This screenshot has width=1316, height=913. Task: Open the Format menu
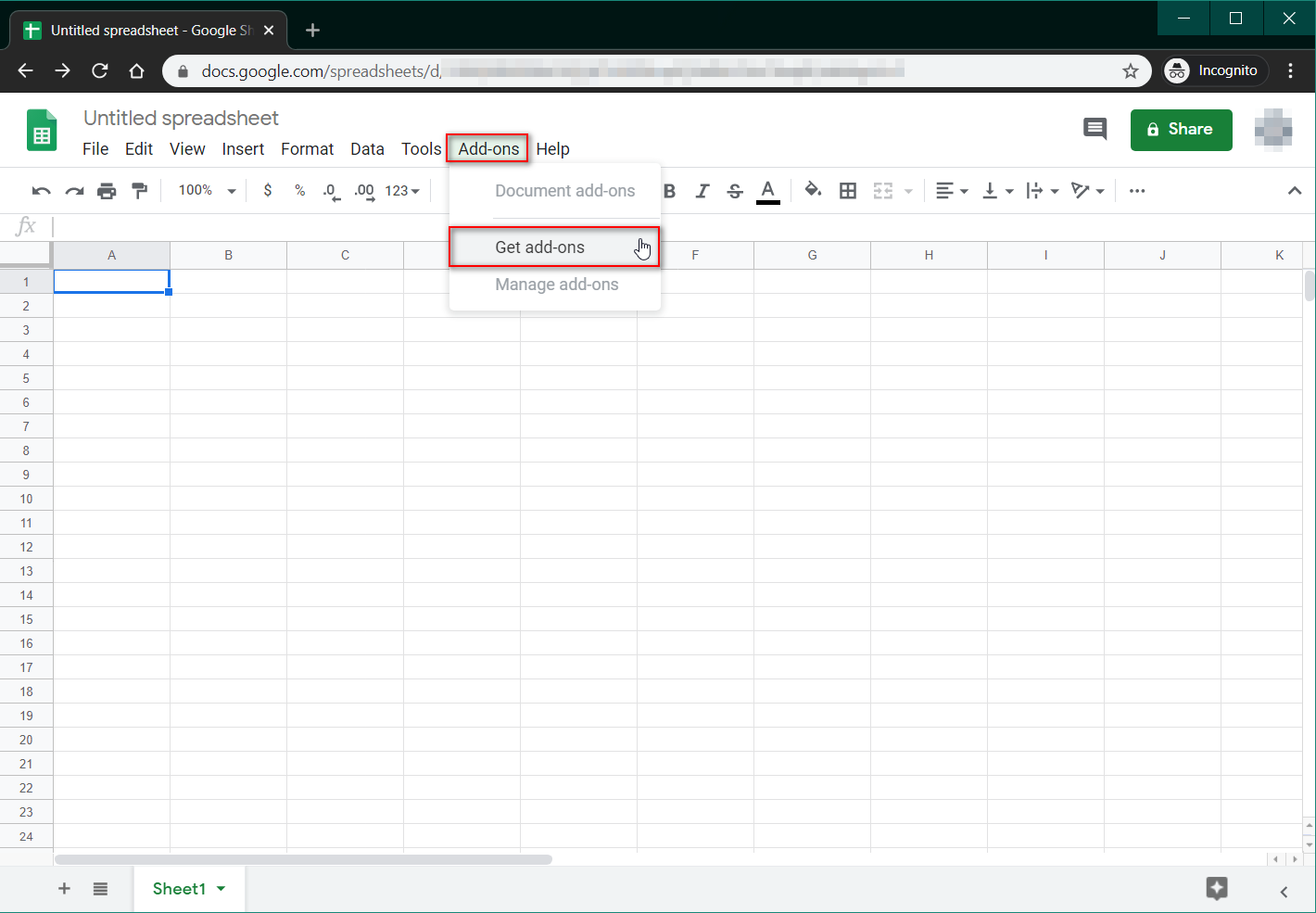(x=307, y=148)
